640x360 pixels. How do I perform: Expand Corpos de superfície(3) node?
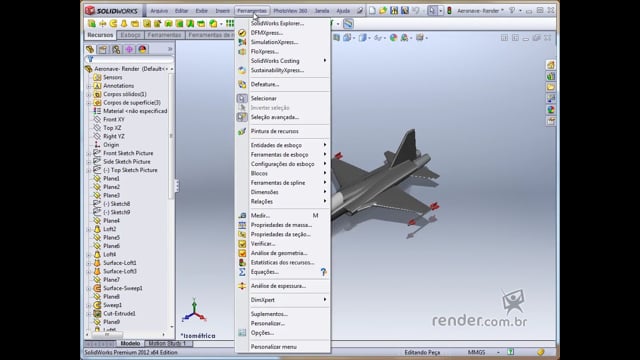click(89, 103)
